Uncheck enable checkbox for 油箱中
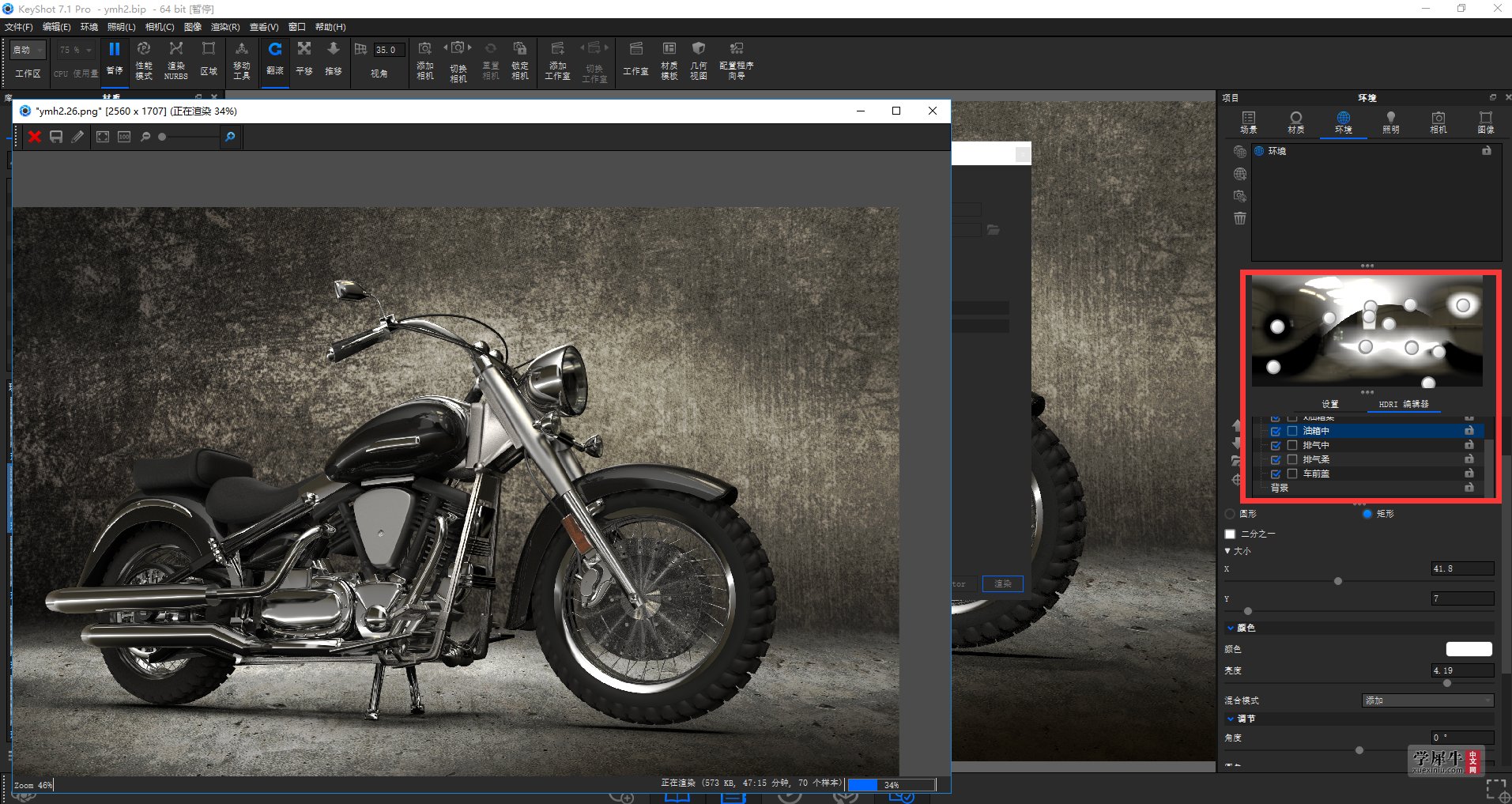The height and width of the screenshot is (804, 1512). click(x=1275, y=431)
